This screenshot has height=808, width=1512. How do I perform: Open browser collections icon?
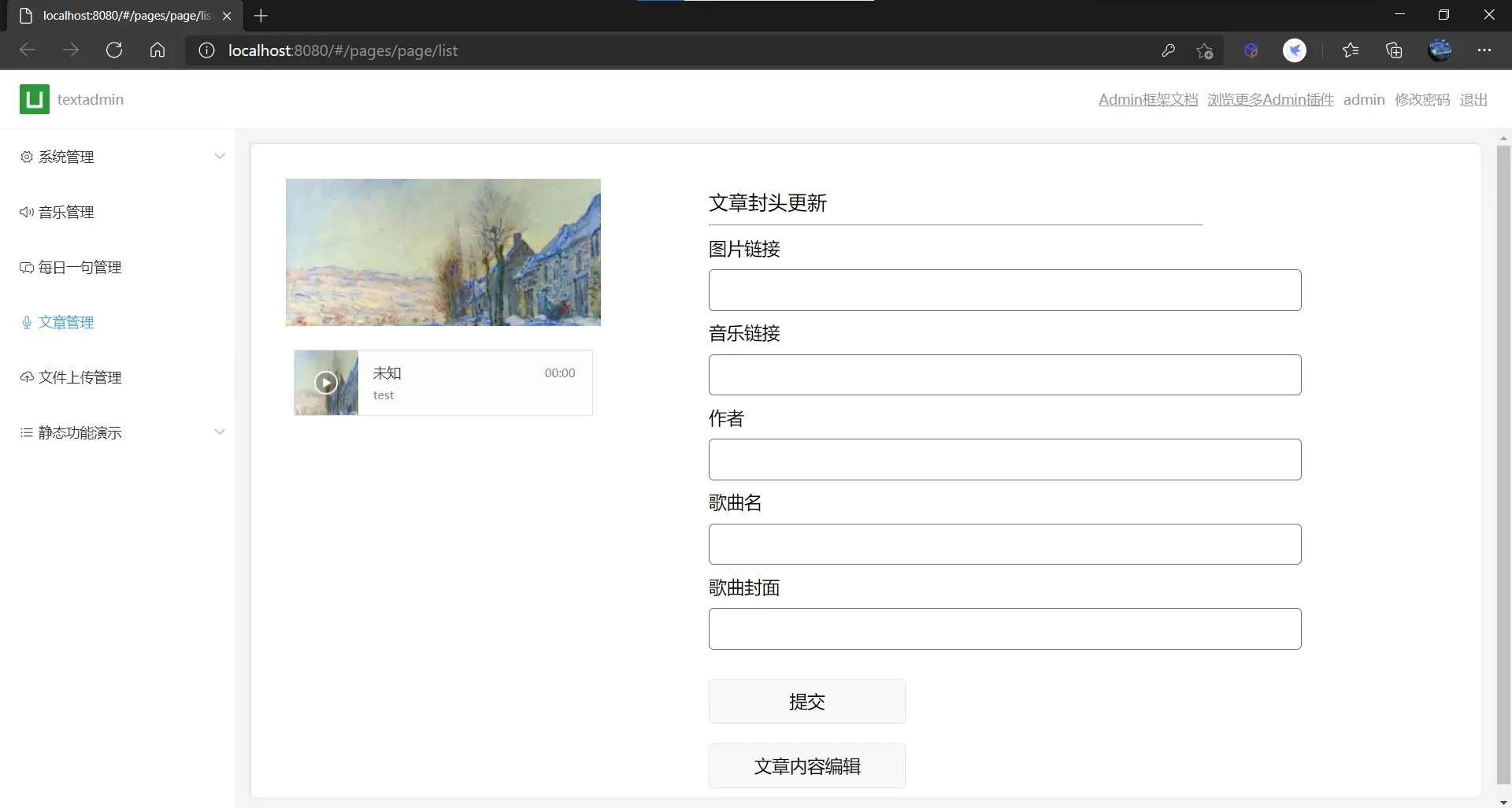click(1394, 50)
